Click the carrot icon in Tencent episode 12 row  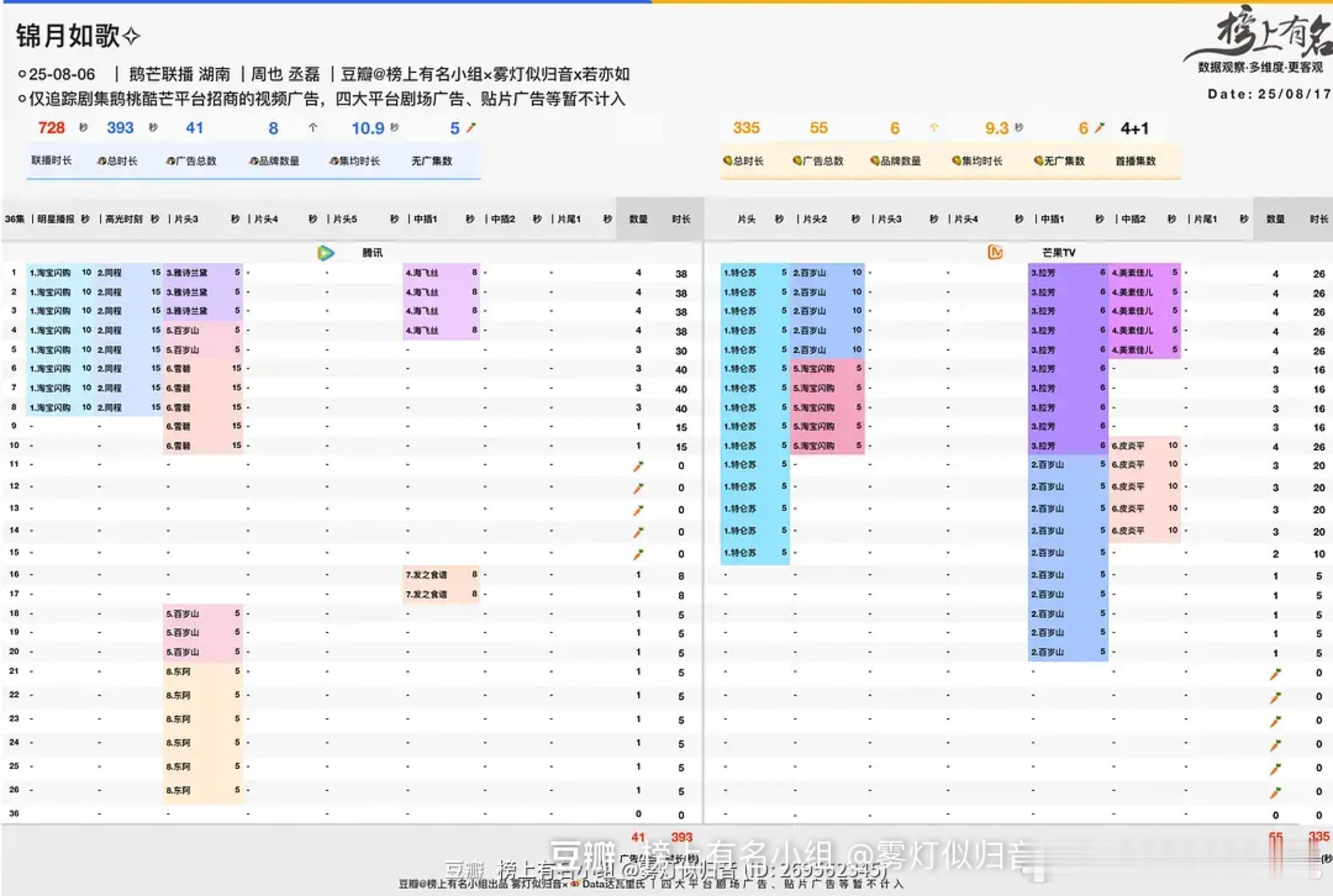tap(638, 488)
